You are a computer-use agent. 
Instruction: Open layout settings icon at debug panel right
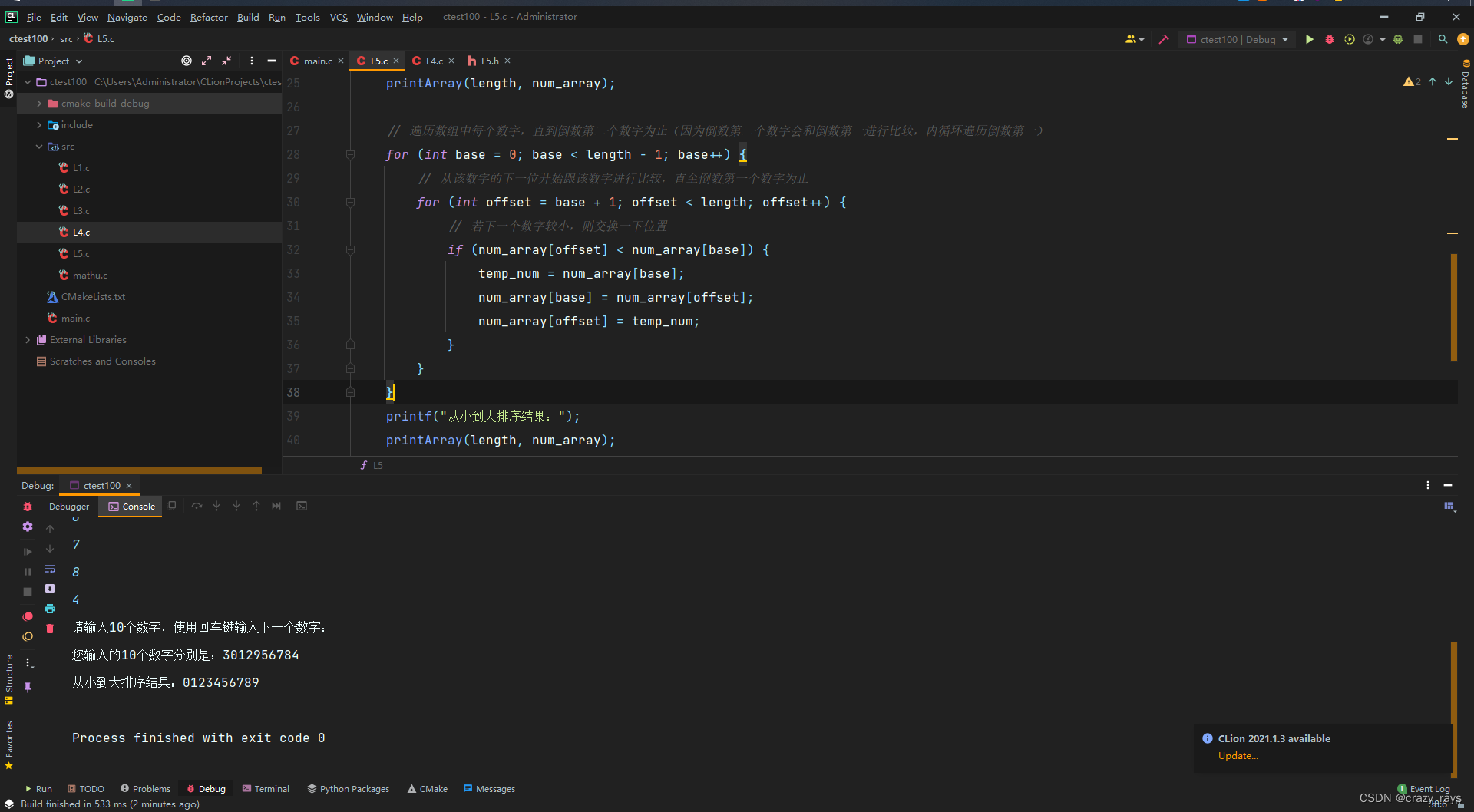pyautogui.click(x=1449, y=506)
